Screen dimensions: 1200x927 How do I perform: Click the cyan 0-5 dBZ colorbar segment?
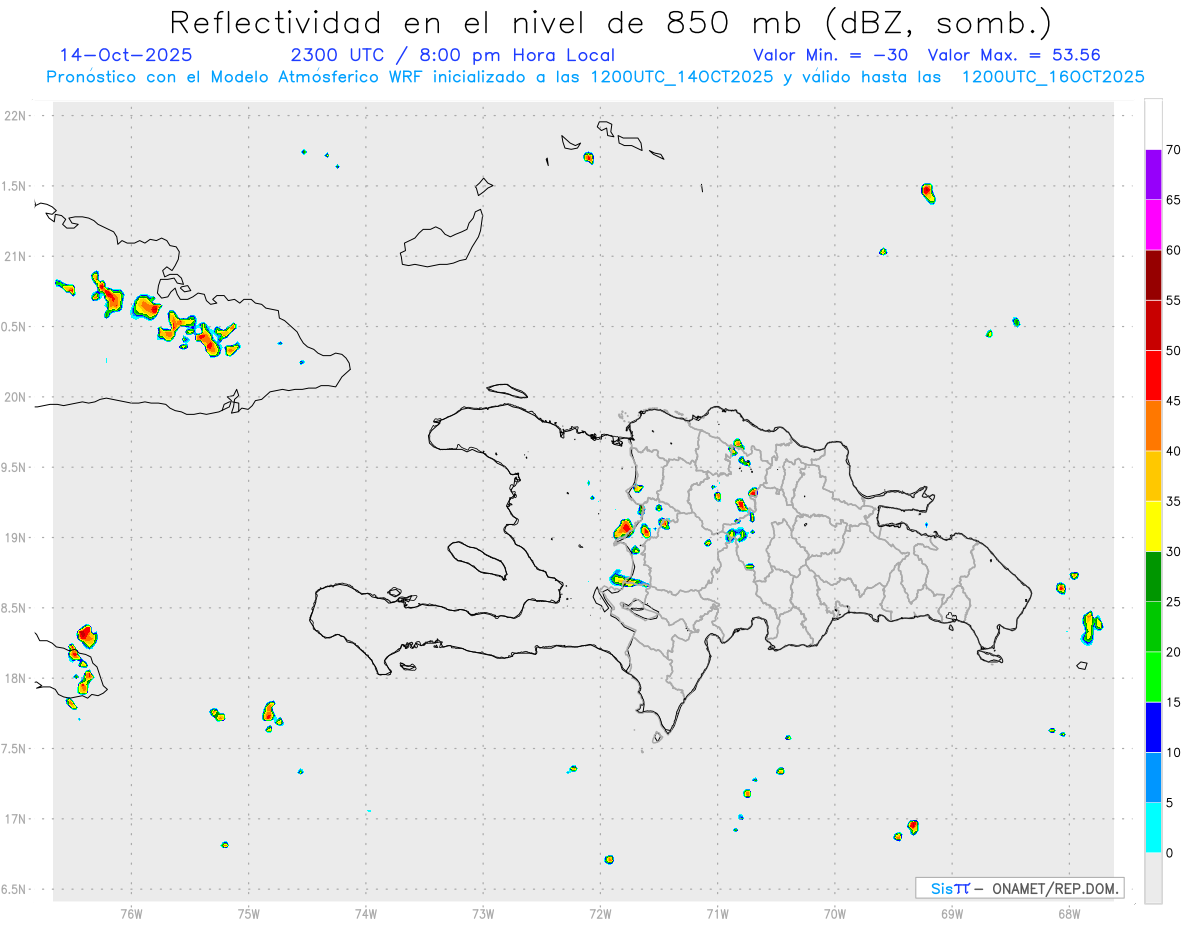click(x=1153, y=828)
